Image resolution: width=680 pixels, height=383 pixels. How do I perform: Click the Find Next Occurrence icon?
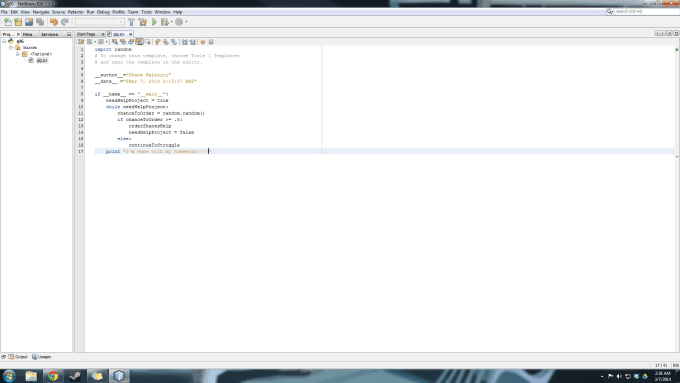(x=131, y=42)
